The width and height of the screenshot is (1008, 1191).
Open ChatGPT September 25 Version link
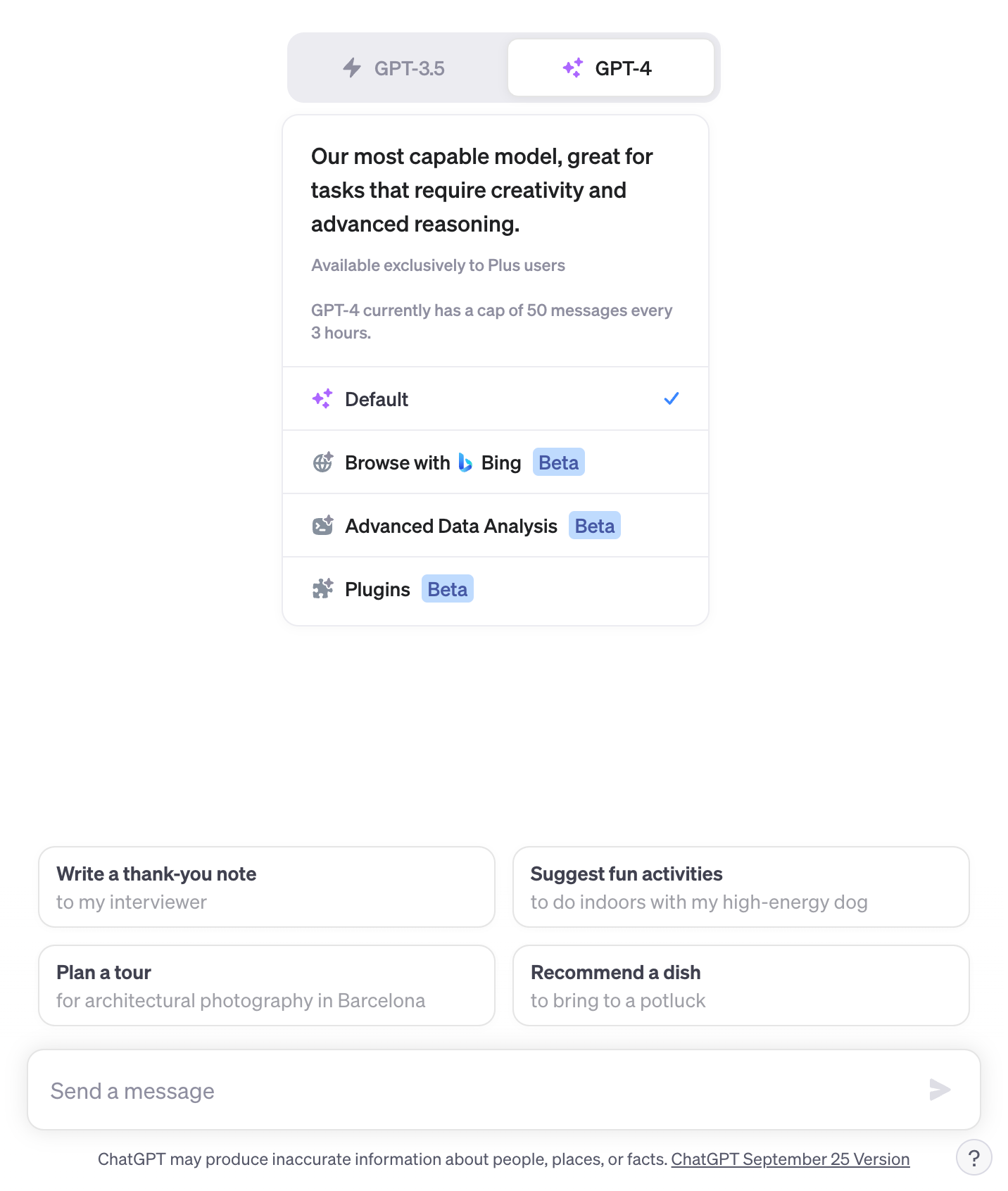[790, 1159]
